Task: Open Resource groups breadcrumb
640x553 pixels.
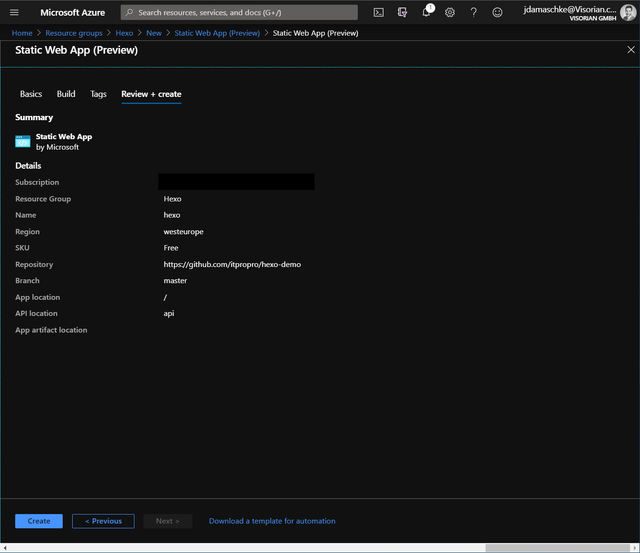Action: [x=74, y=33]
